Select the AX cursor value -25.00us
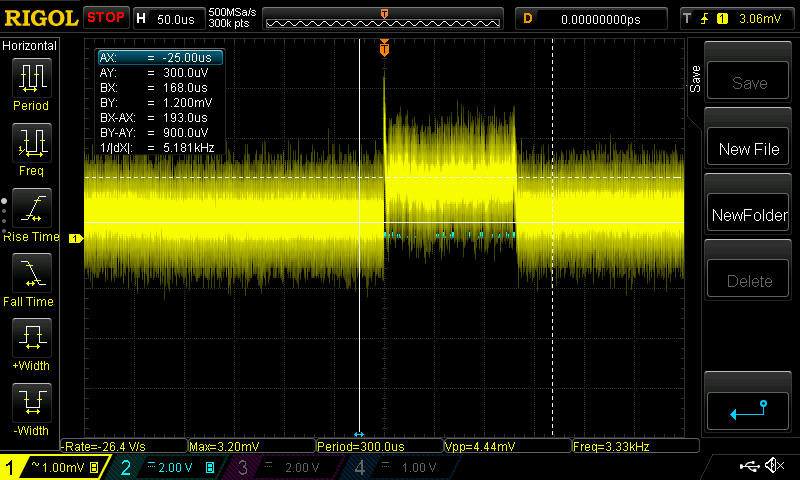This screenshot has height=480, width=800. [x=187, y=58]
